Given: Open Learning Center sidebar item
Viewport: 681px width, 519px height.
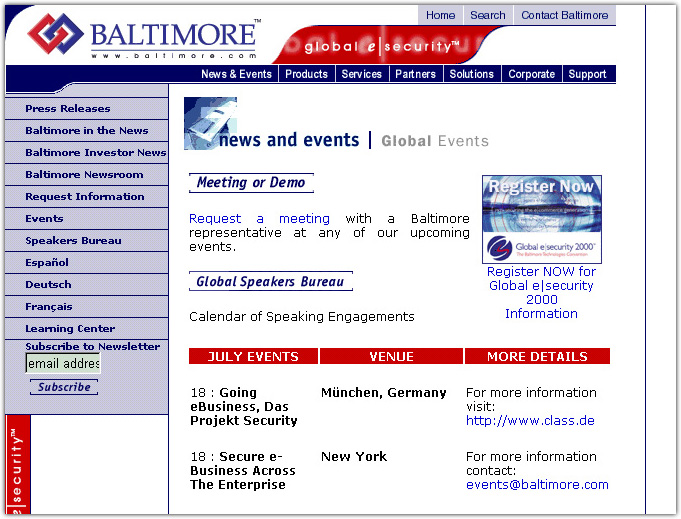Looking at the screenshot, I should [x=86, y=329].
